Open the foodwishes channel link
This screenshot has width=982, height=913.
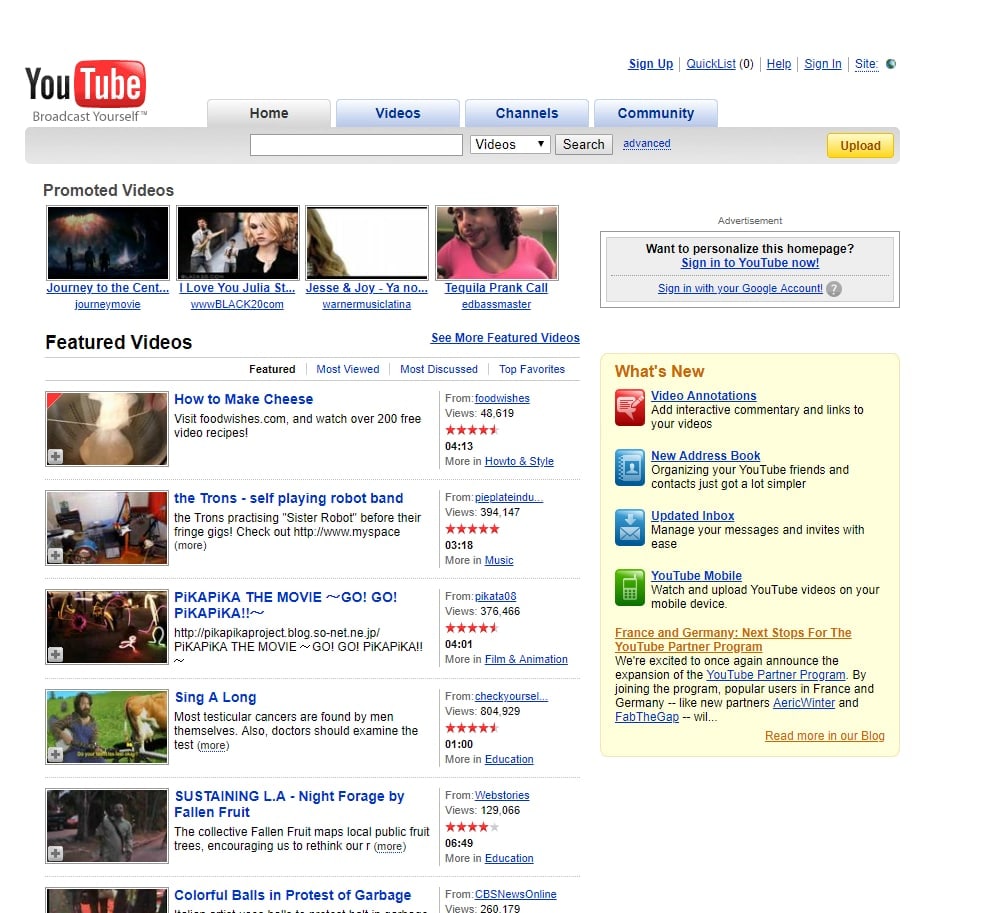[x=502, y=398]
